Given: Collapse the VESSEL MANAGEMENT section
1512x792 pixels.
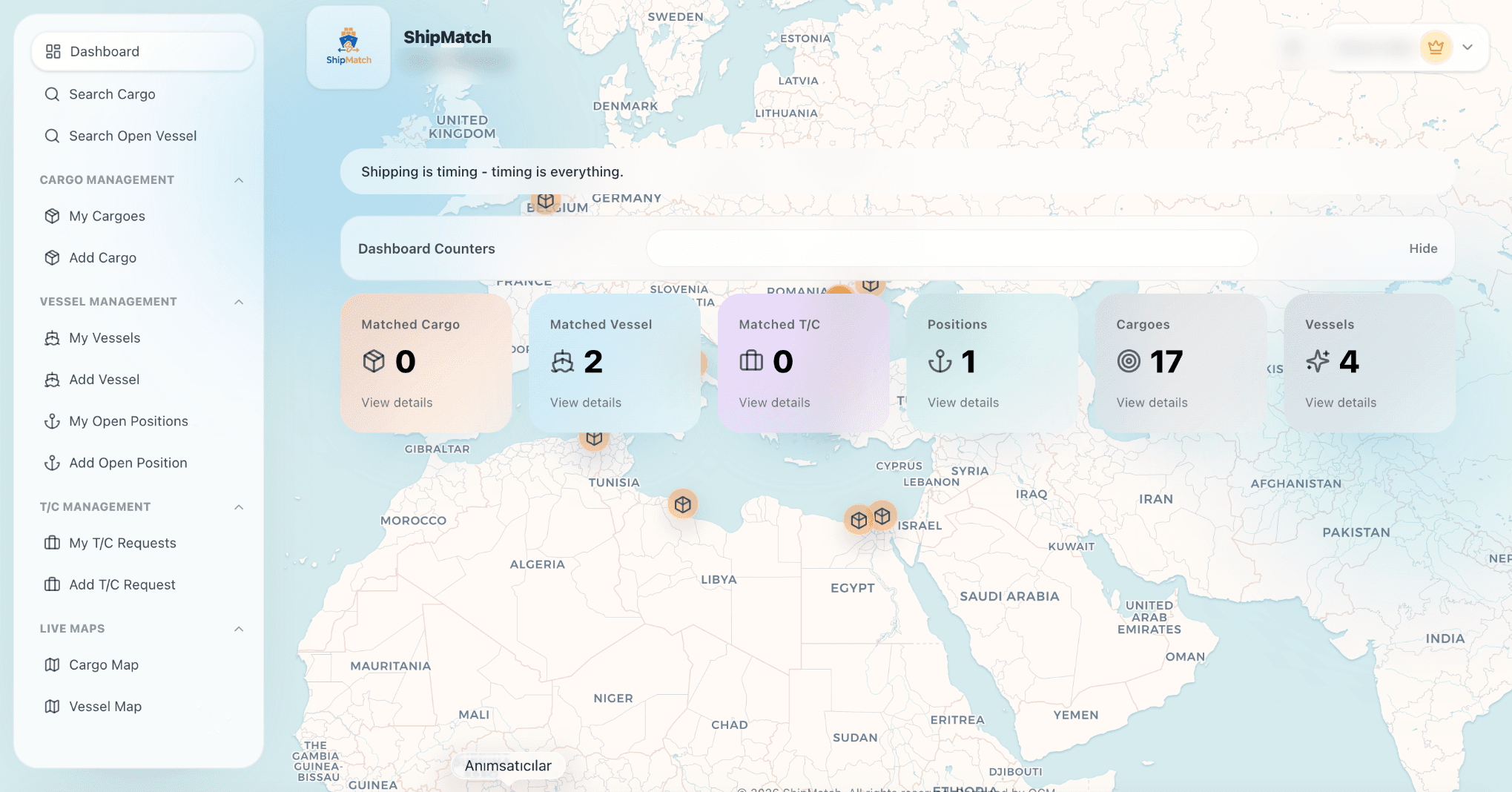Looking at the screenshot, I should 238,301.
